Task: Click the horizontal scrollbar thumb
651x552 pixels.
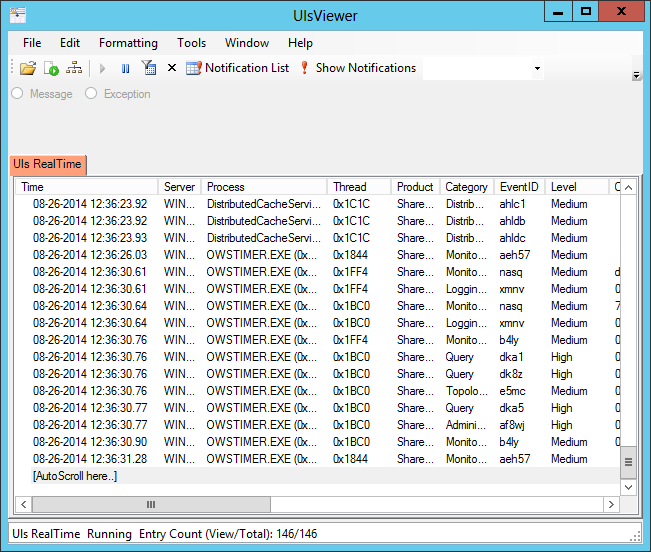Action: tap(151, 504)
